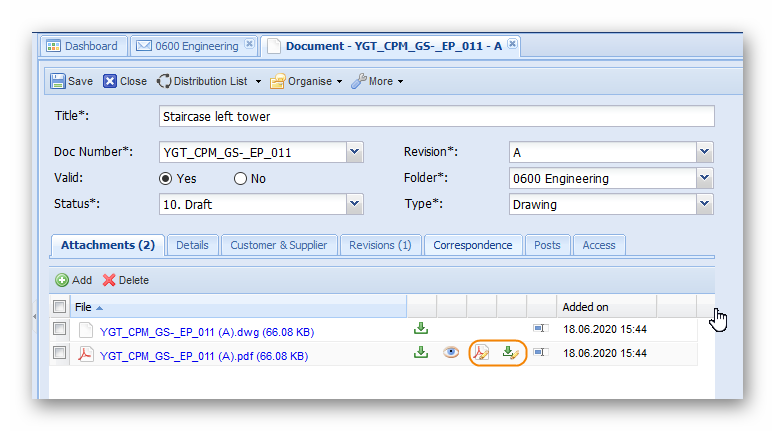Expand the Folder dropdown arrow
Screen dimensions: 775x431
[705, 179]
